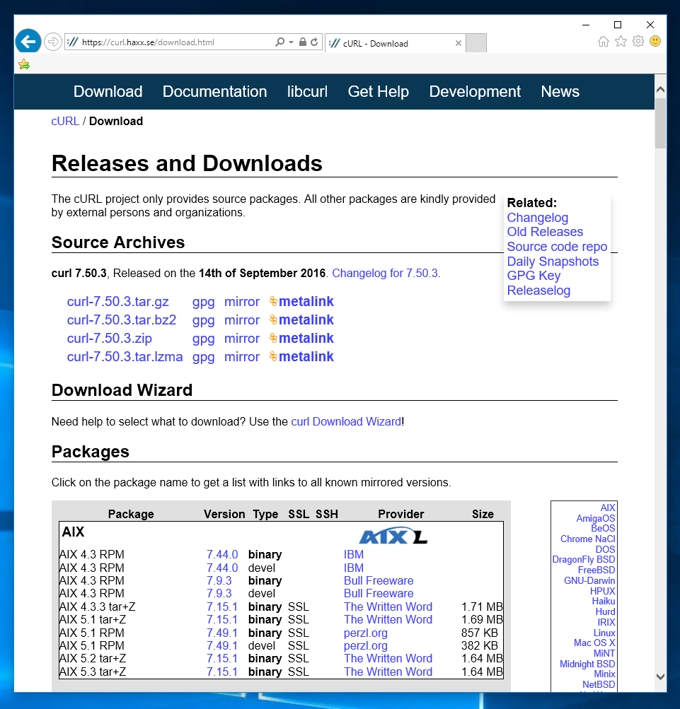The image size is (680, 709).
Task: Open Changelog for 7.50.3 link
Action: coord(385,273)
